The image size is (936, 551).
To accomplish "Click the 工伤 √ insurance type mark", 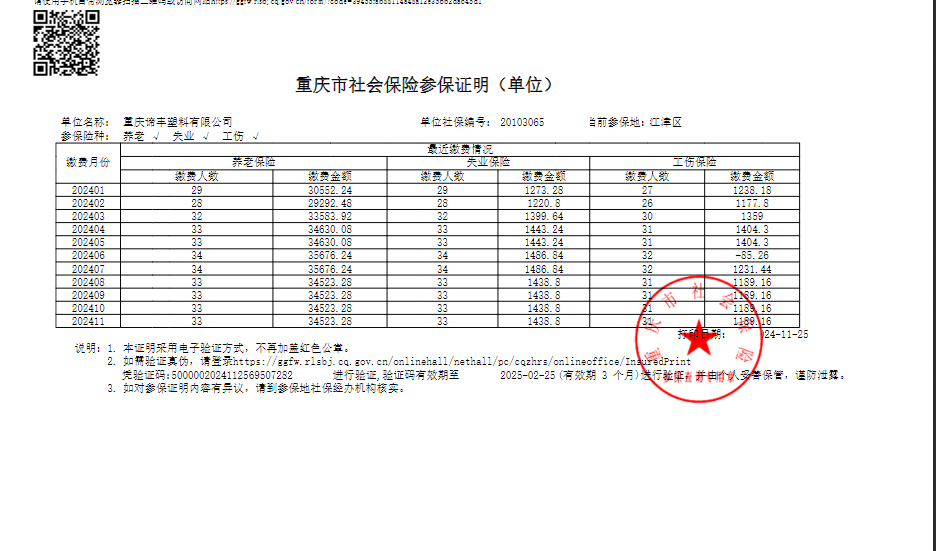I will (x=241, y=136).
